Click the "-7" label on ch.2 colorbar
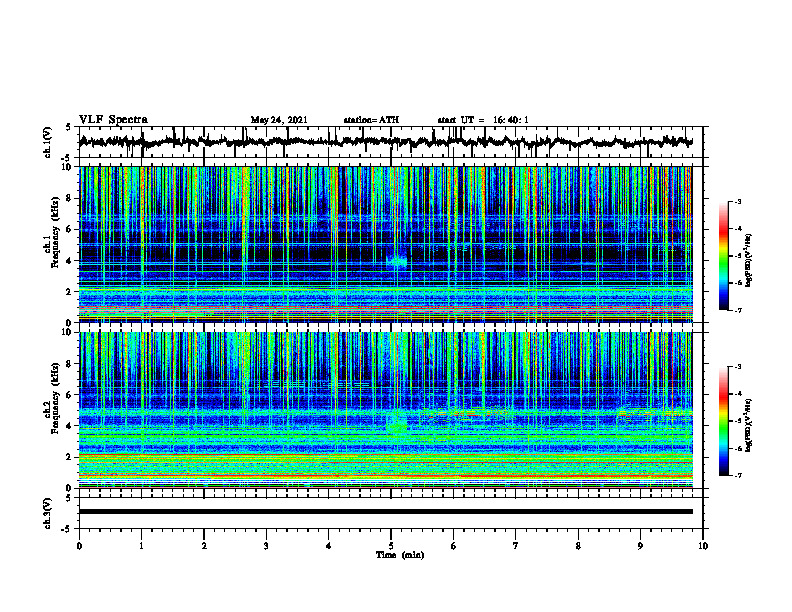 pyautogui.click(x=738, y=476)
